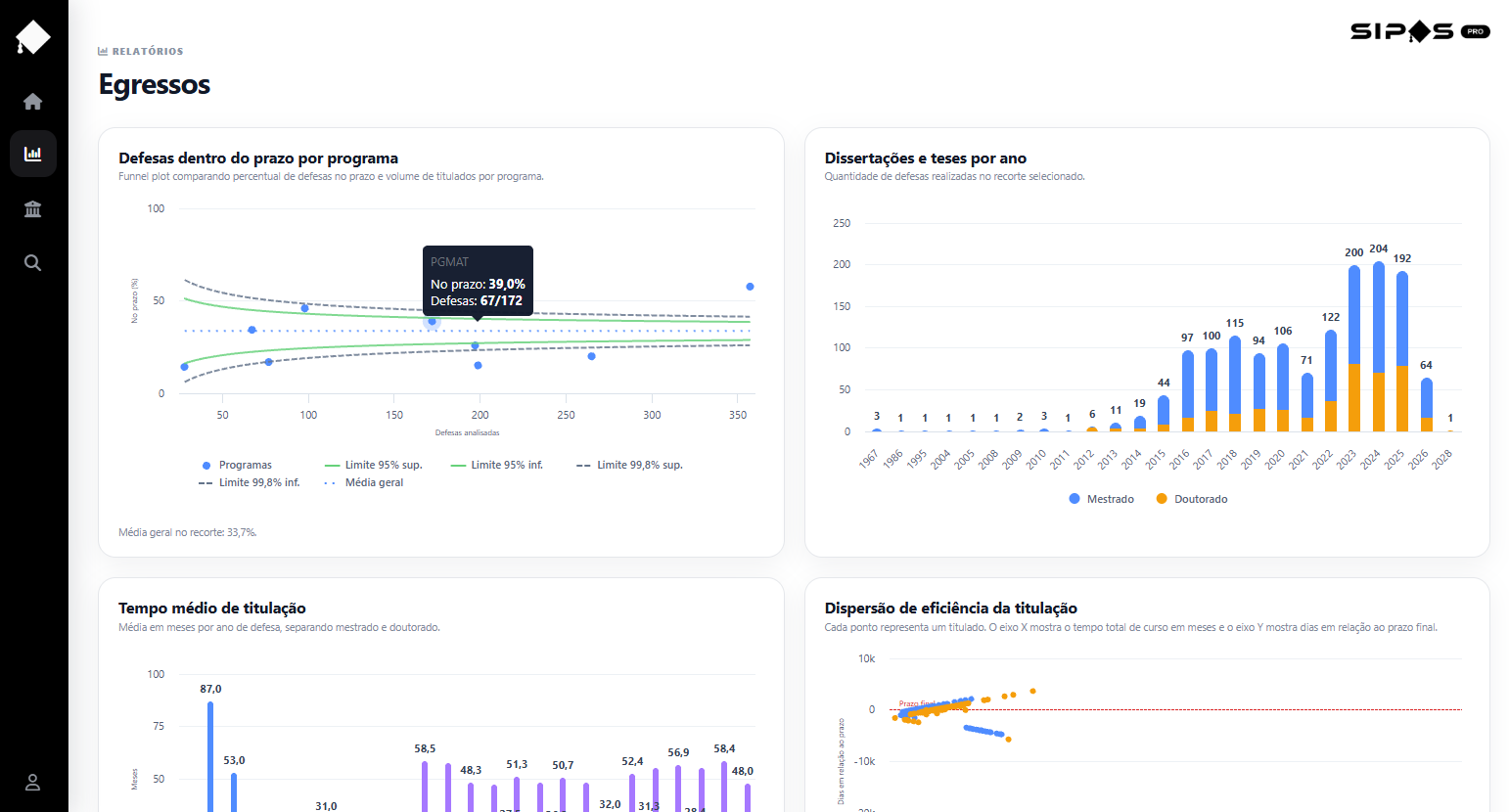Click the 'Funnel plot comparando percentual' subtitle
1509x812 pixels.
pyautogui.click(x=331, y=177)
